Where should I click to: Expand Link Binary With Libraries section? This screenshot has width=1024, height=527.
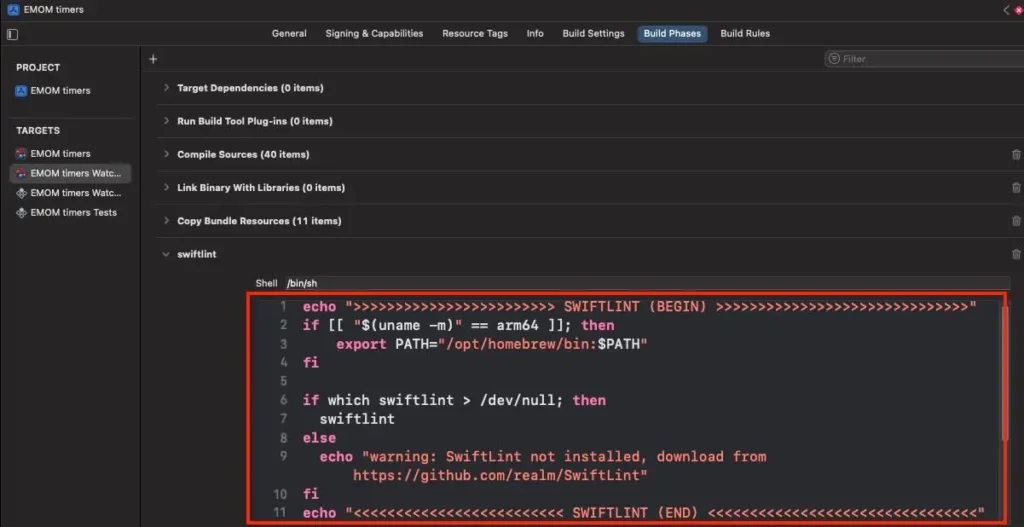pos(166,187)
